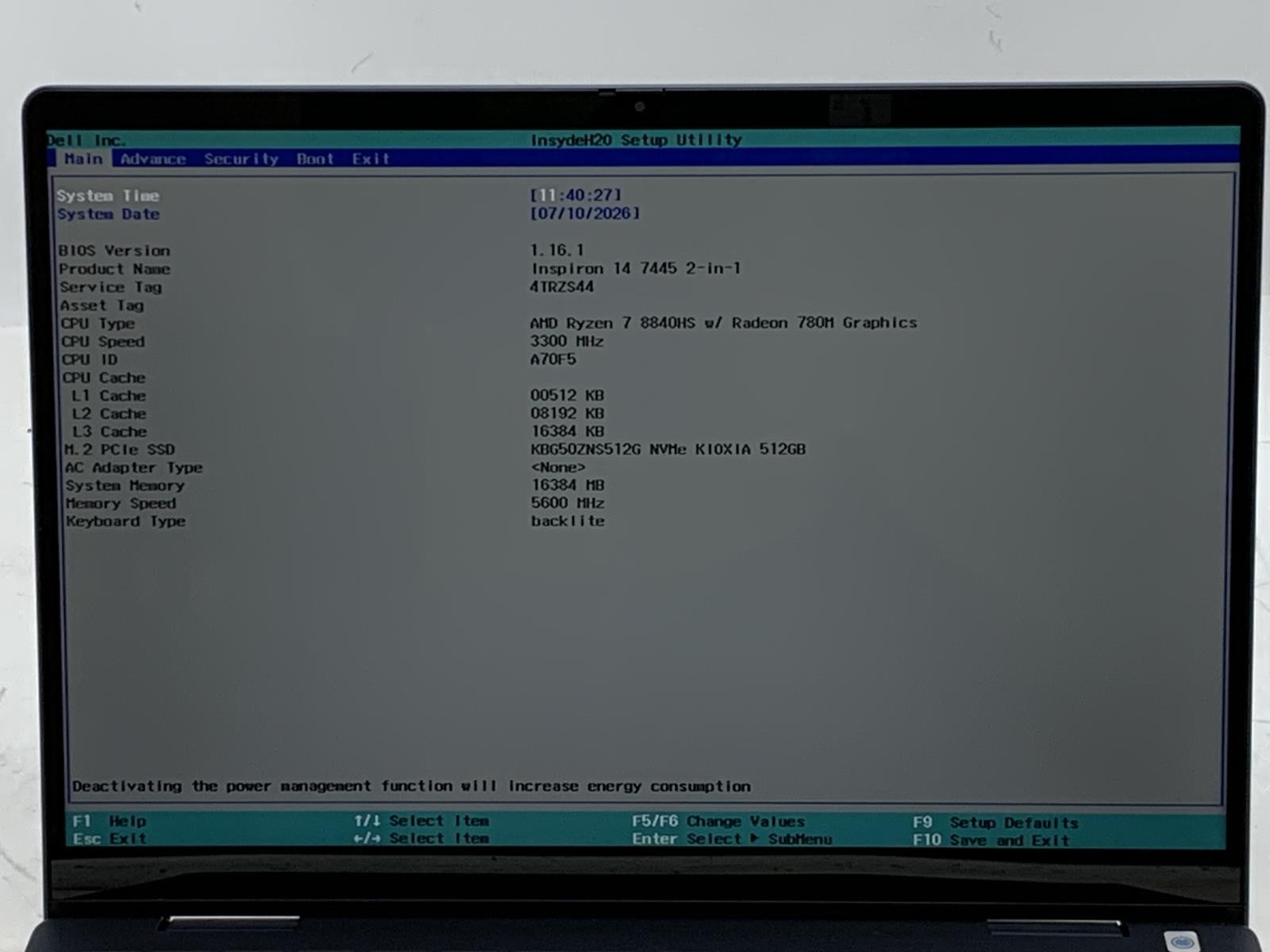Click the CPU ID label
Viewport: 1270px width, 952px height.
pos(90,360)
